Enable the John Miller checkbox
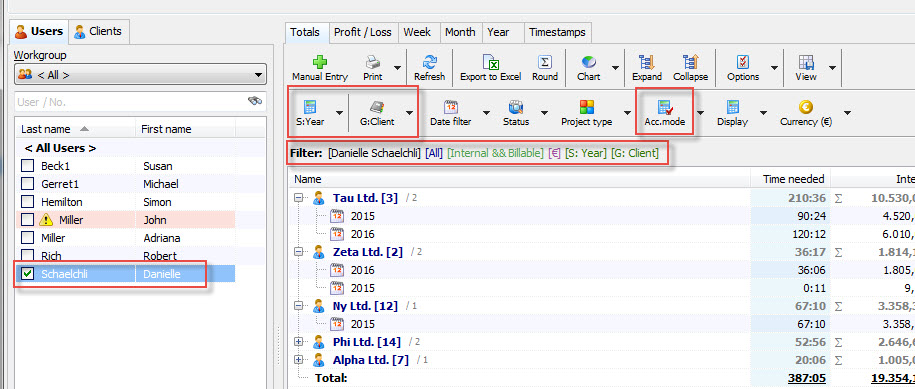The width and height of the screenshot is (915, 389). tap(27, 220)
